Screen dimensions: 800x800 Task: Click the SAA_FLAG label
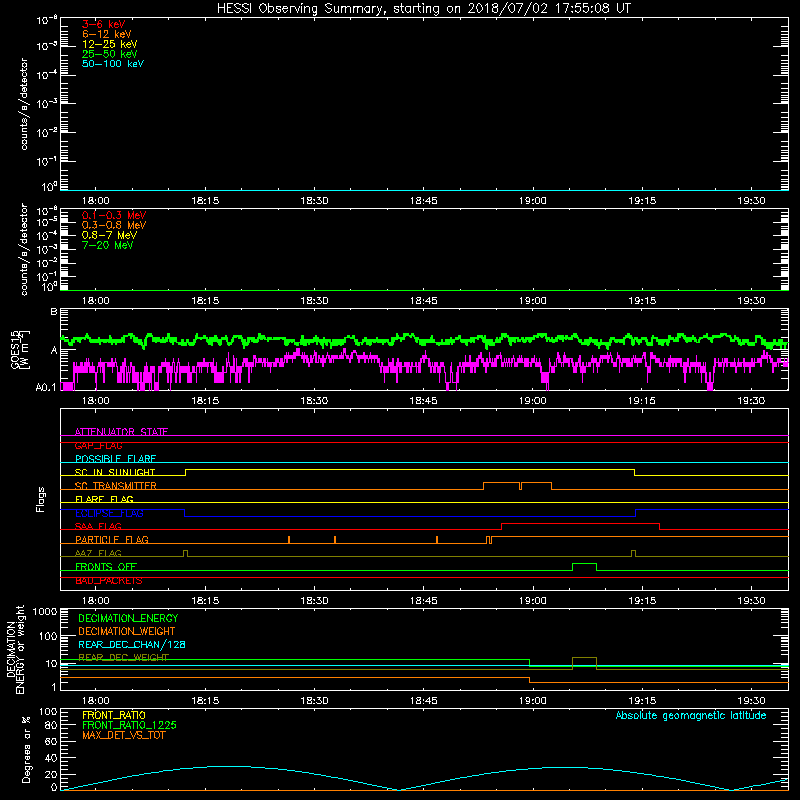(98, 526)
